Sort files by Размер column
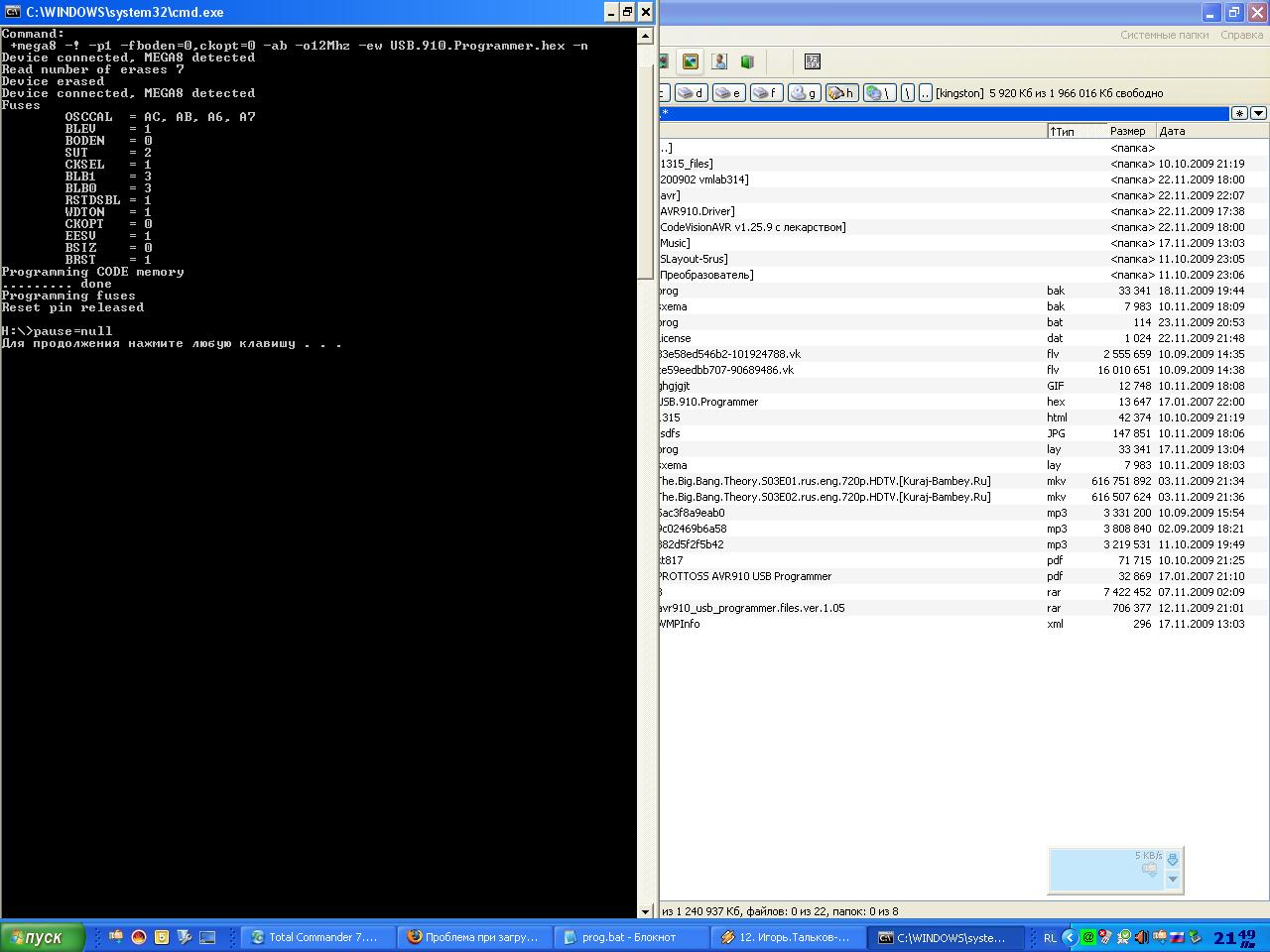This screenshot has height=952, width=1270. 1128,131
